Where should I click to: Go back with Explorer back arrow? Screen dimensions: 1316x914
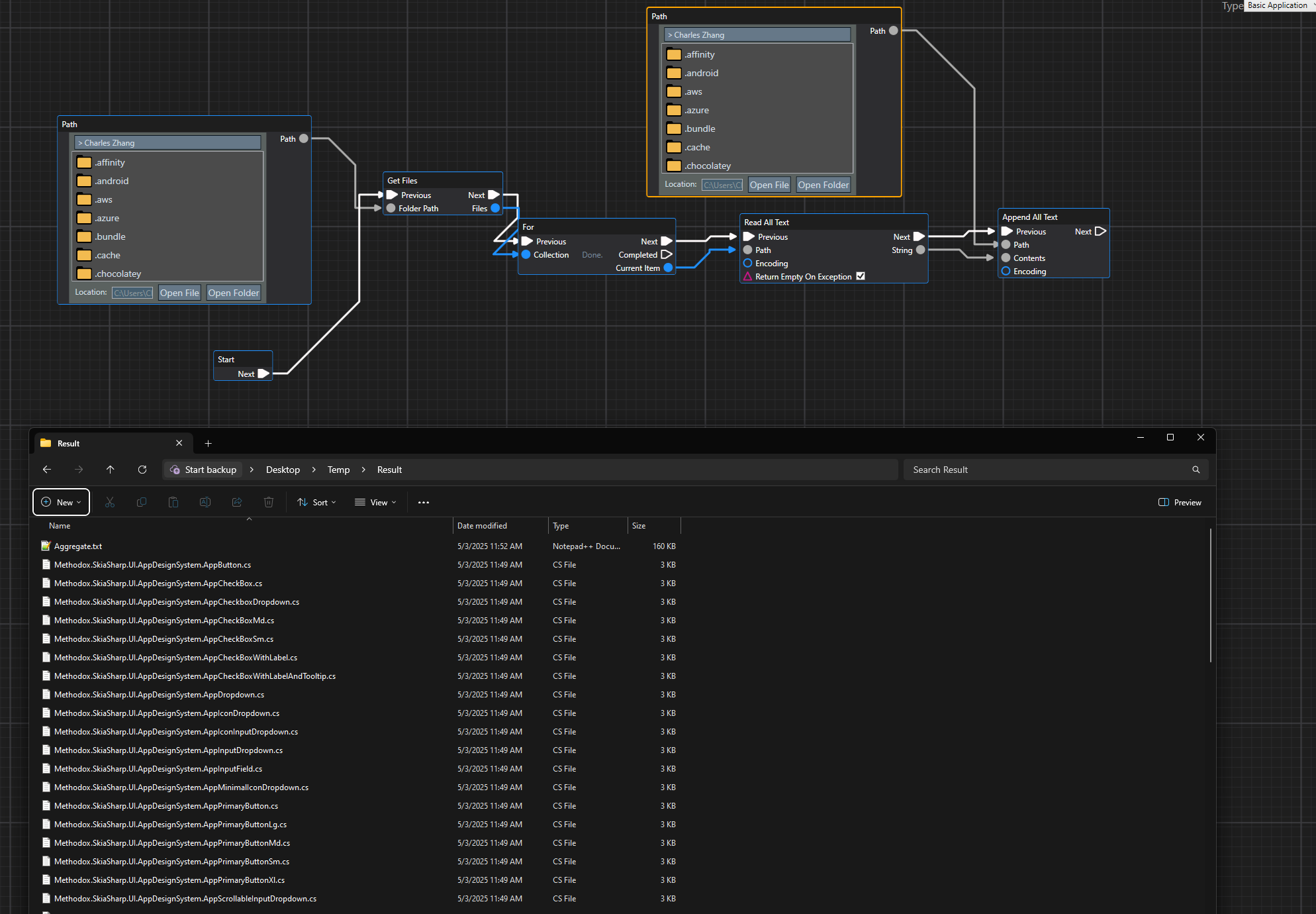tap(47, 470)
